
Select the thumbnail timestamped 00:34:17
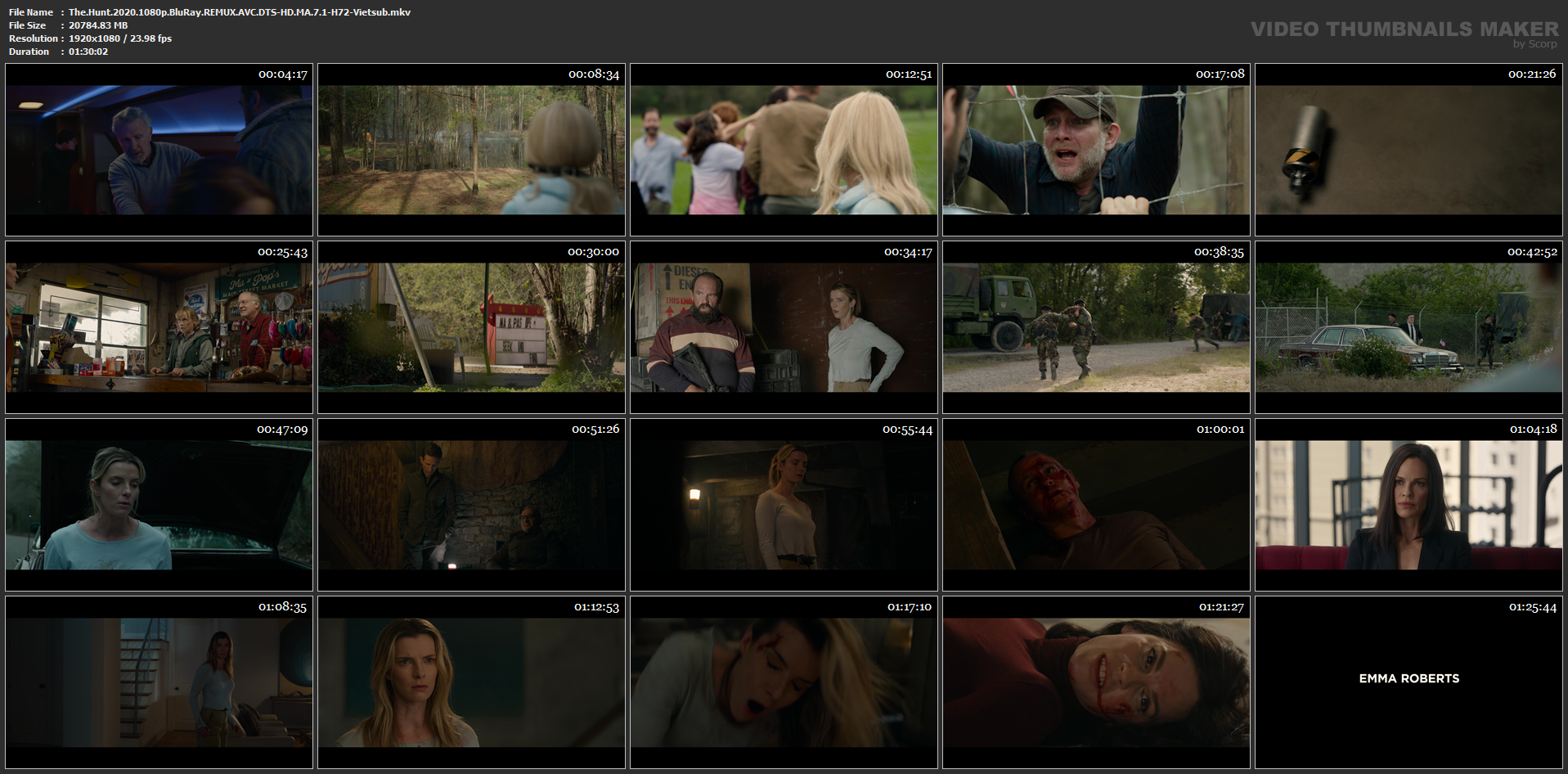coord(784,327)
